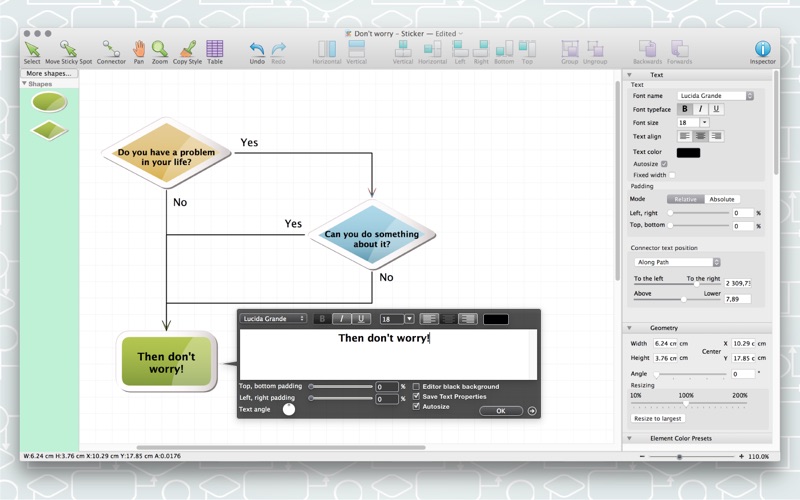
Task: Uncheck Save Text Properties
Action: (x=416, y=396)
